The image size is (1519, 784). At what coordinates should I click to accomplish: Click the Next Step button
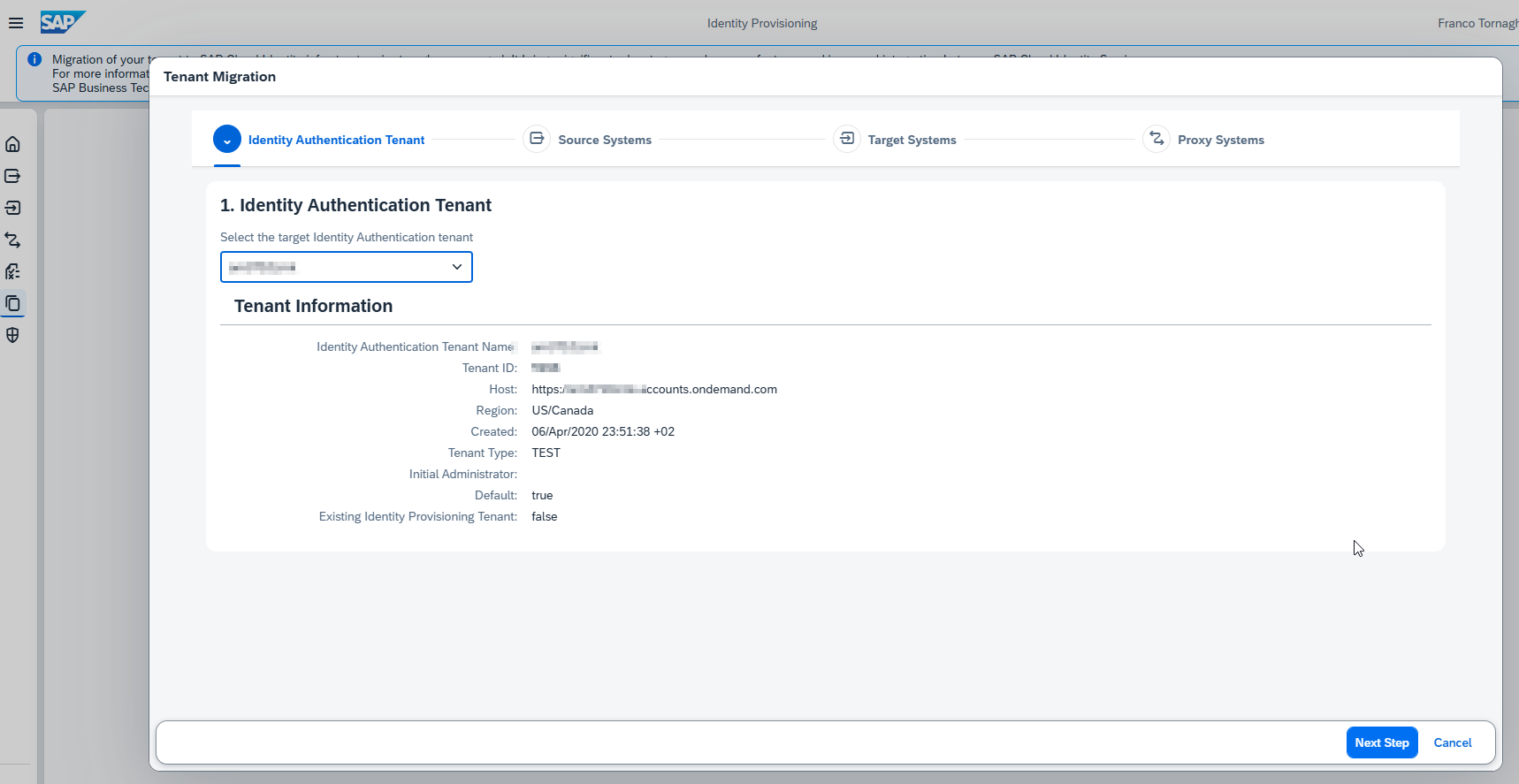coord(1382,742)
